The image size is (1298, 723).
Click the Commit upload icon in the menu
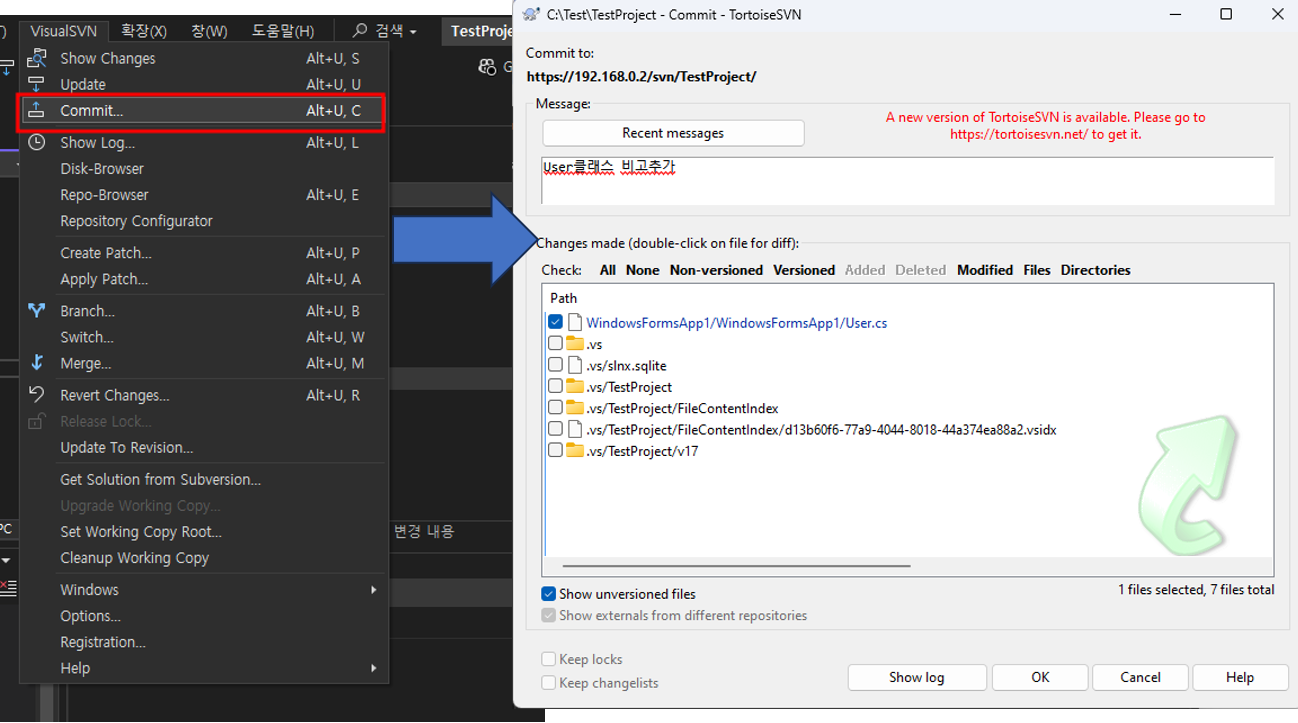pos(37,111)
